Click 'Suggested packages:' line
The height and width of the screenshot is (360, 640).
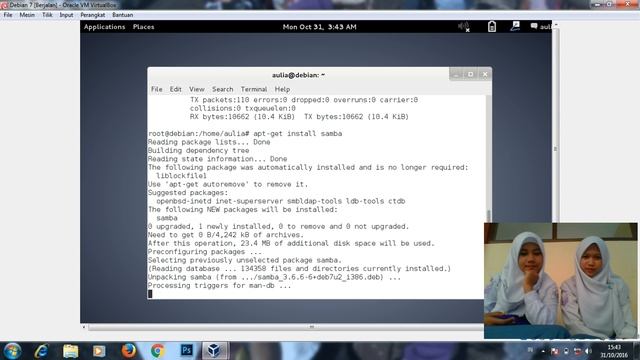(x=188, y=193)
